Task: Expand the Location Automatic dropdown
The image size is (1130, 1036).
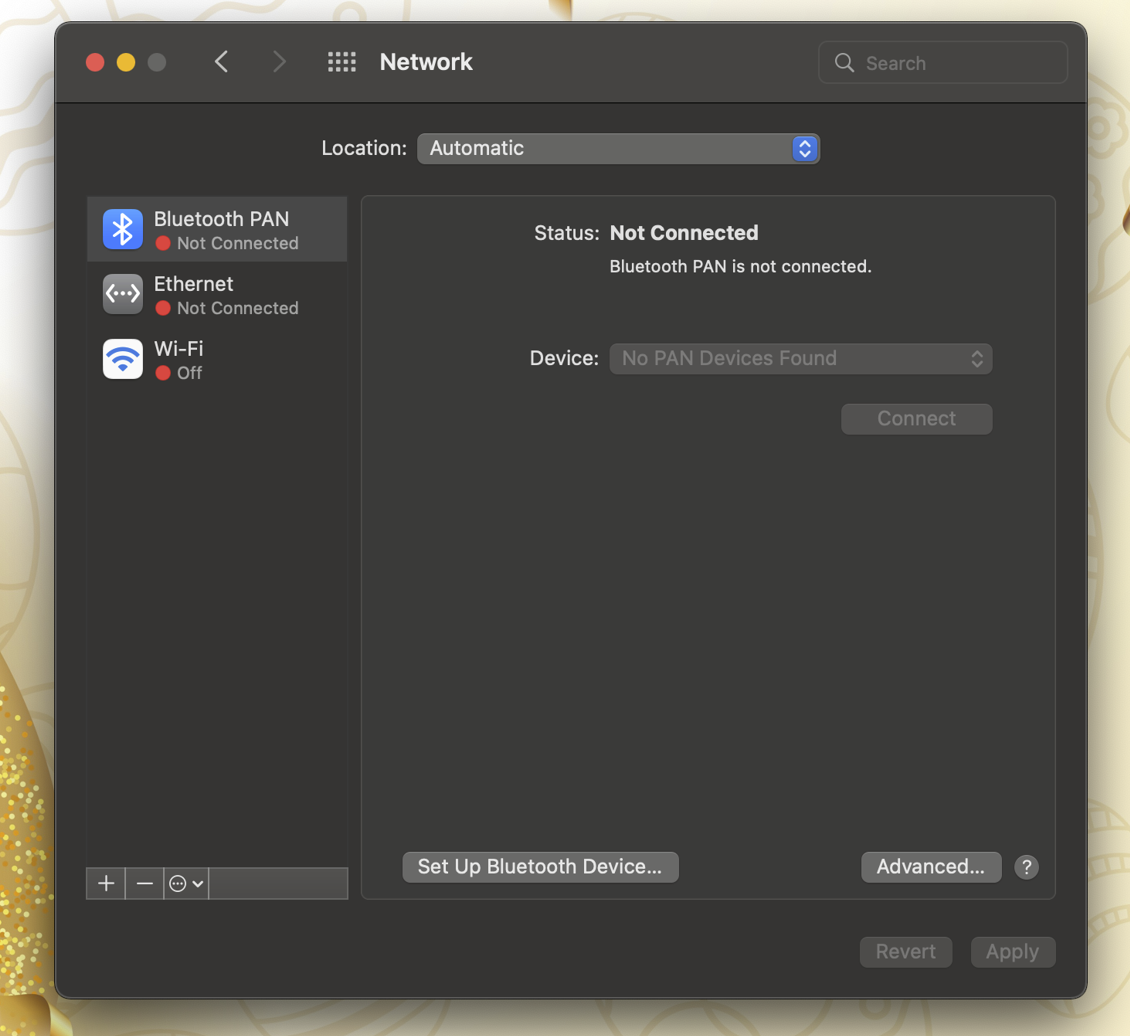Action: (x=618, y=149)
